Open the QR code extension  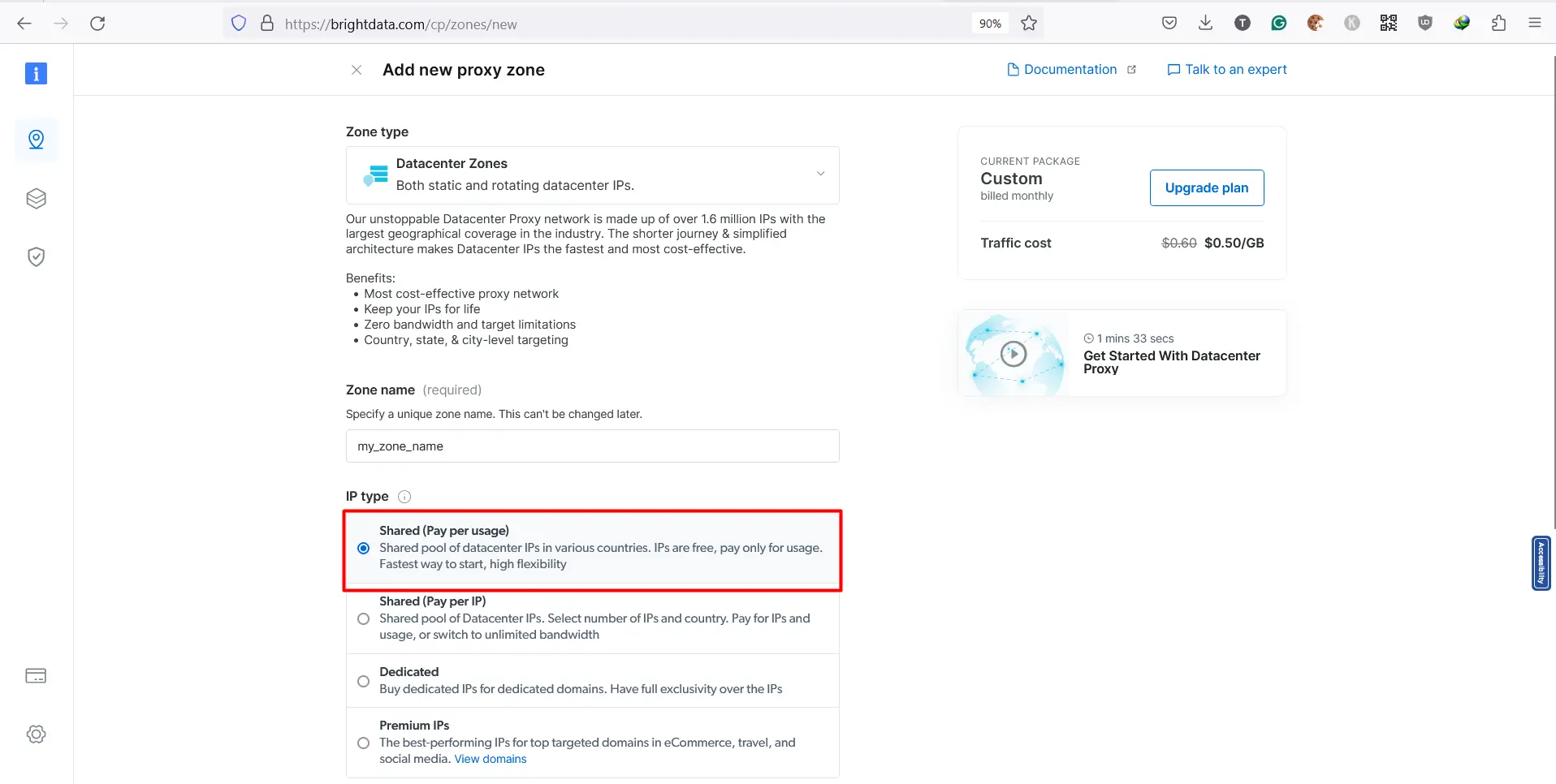click(1388, 23)
